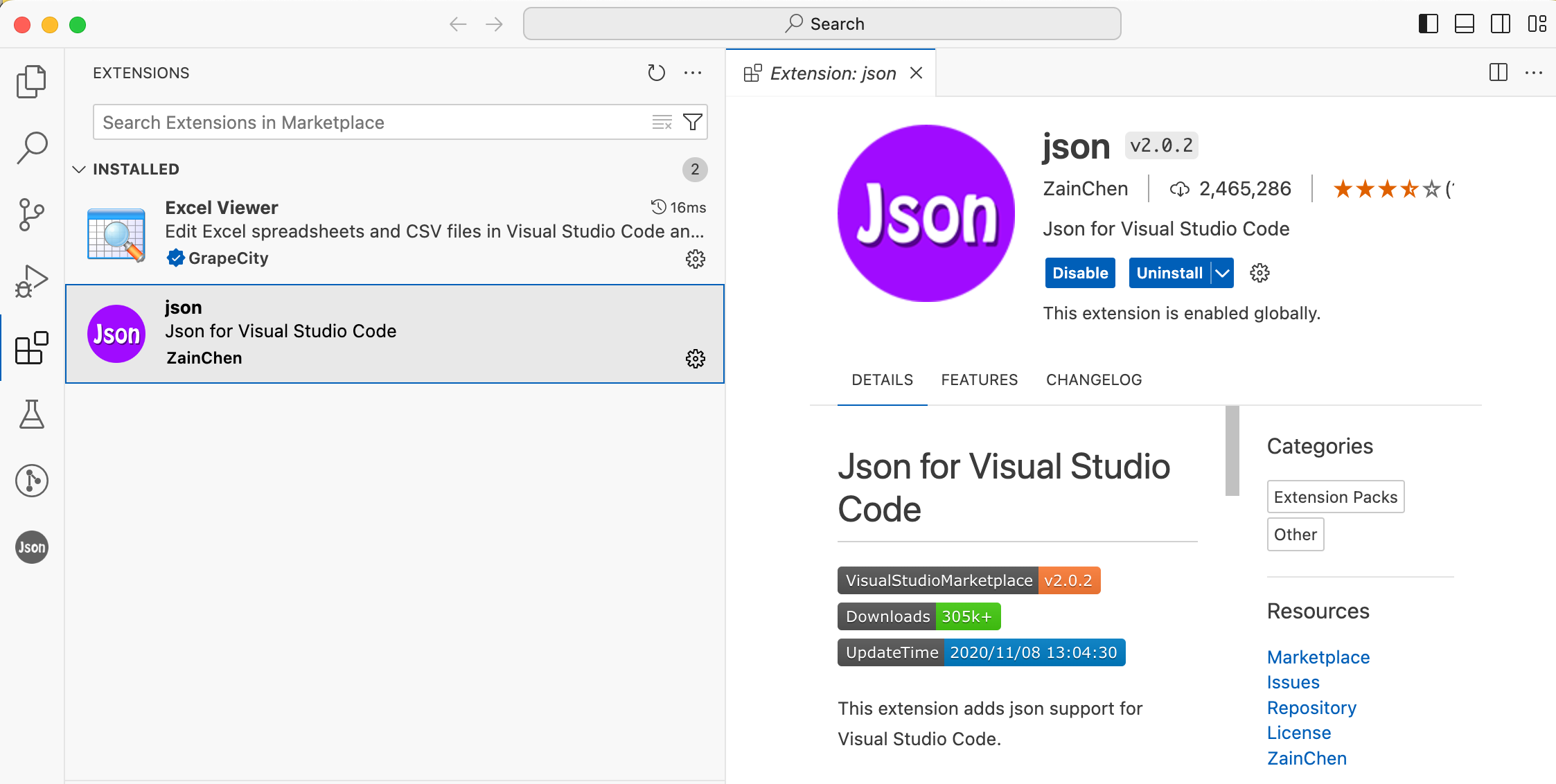Open the Views and More Actions menu

click(693, 72)
